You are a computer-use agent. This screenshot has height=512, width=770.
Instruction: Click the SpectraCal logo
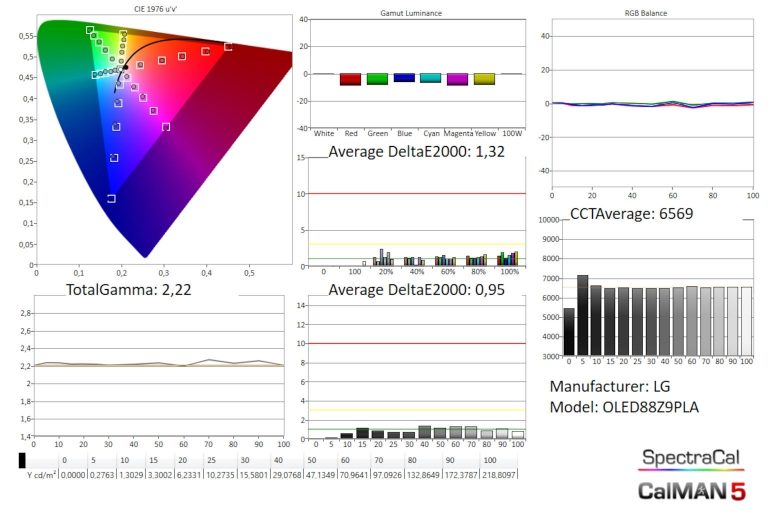pos(691,459)
